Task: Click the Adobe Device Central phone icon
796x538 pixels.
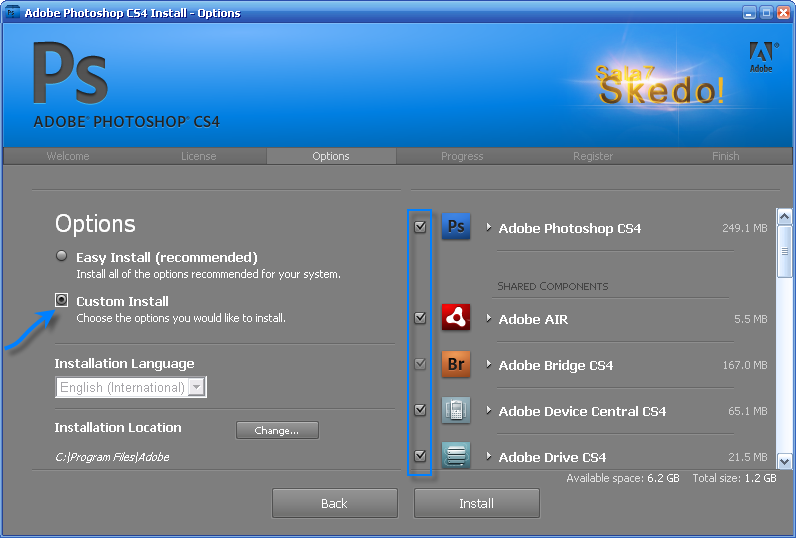Action: tap(456, 410)
